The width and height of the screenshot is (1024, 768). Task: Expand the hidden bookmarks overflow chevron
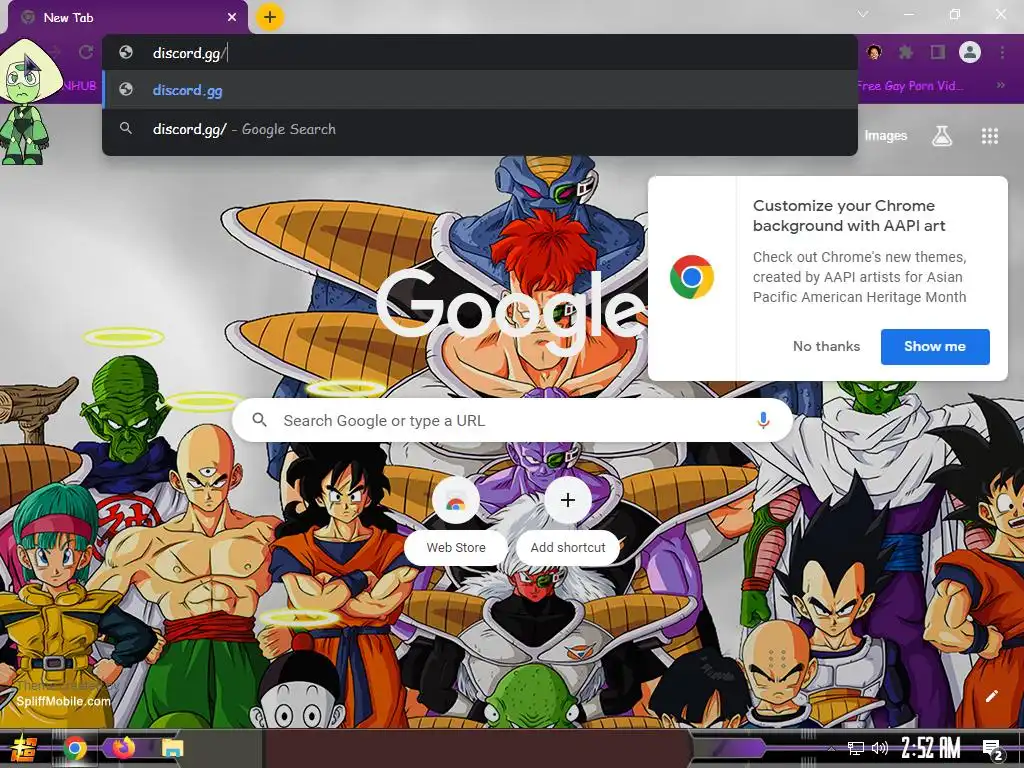click(1000, 86)
